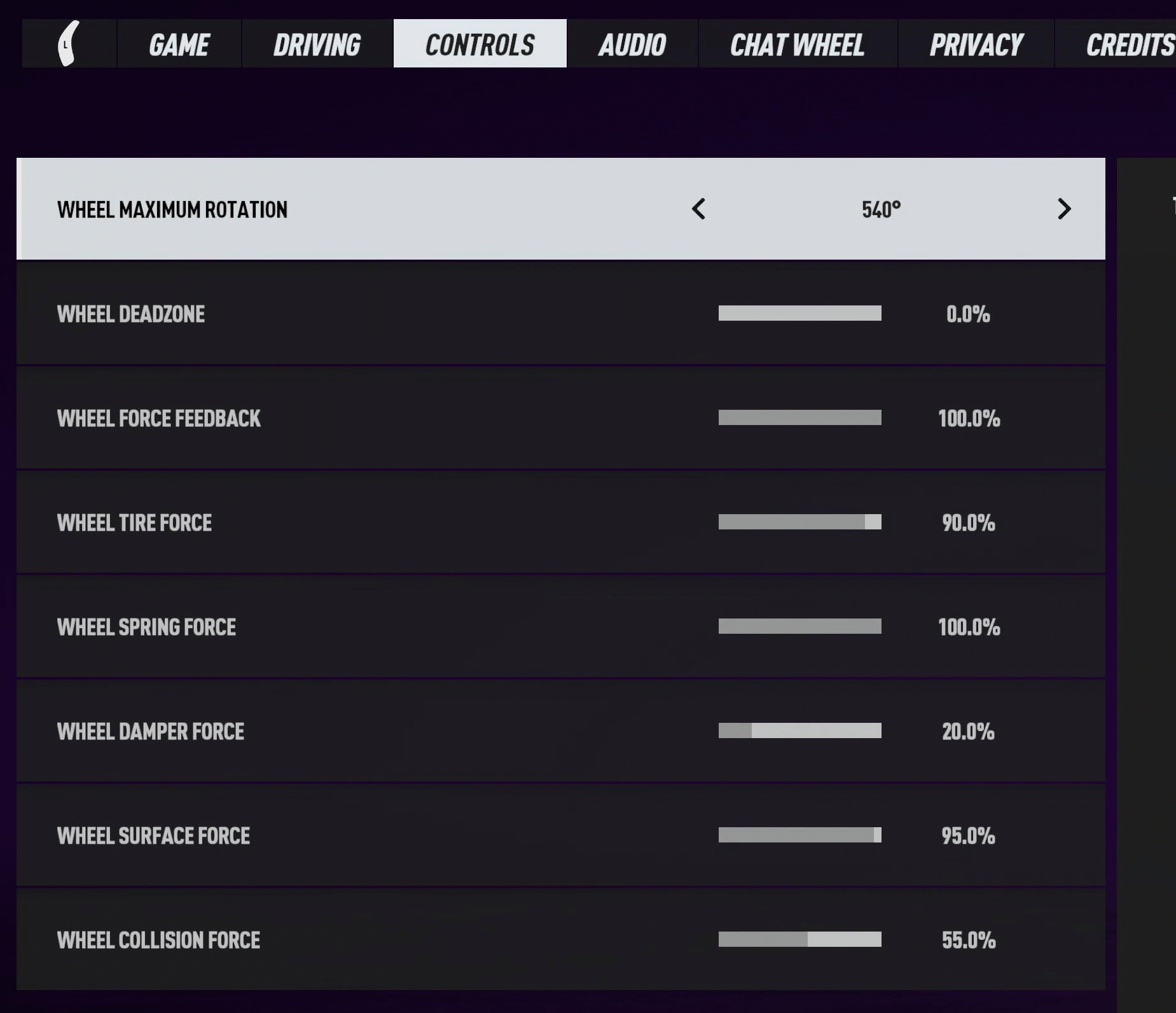The image size is (1176, 1013).
Task: Increase wheel maximum rotation with right arrow
Action: click(1063, 209)
